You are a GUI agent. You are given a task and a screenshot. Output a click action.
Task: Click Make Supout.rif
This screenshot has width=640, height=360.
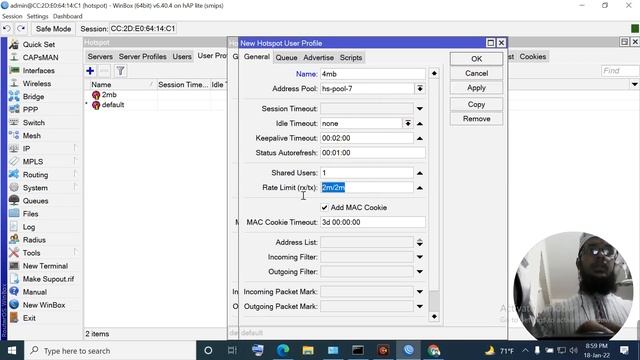(48, 279)
